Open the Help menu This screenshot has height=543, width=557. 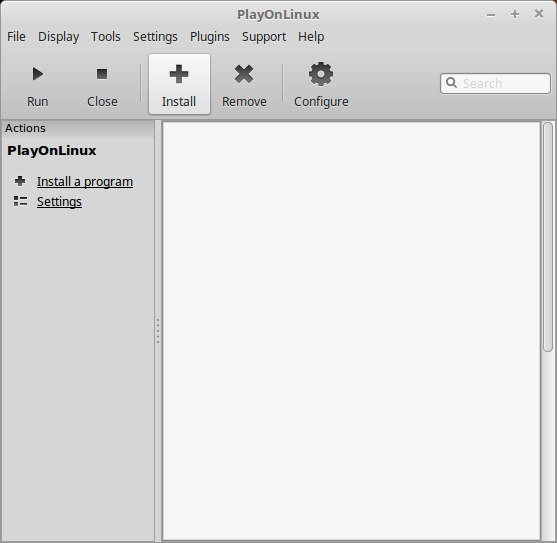tap(311, 37)
